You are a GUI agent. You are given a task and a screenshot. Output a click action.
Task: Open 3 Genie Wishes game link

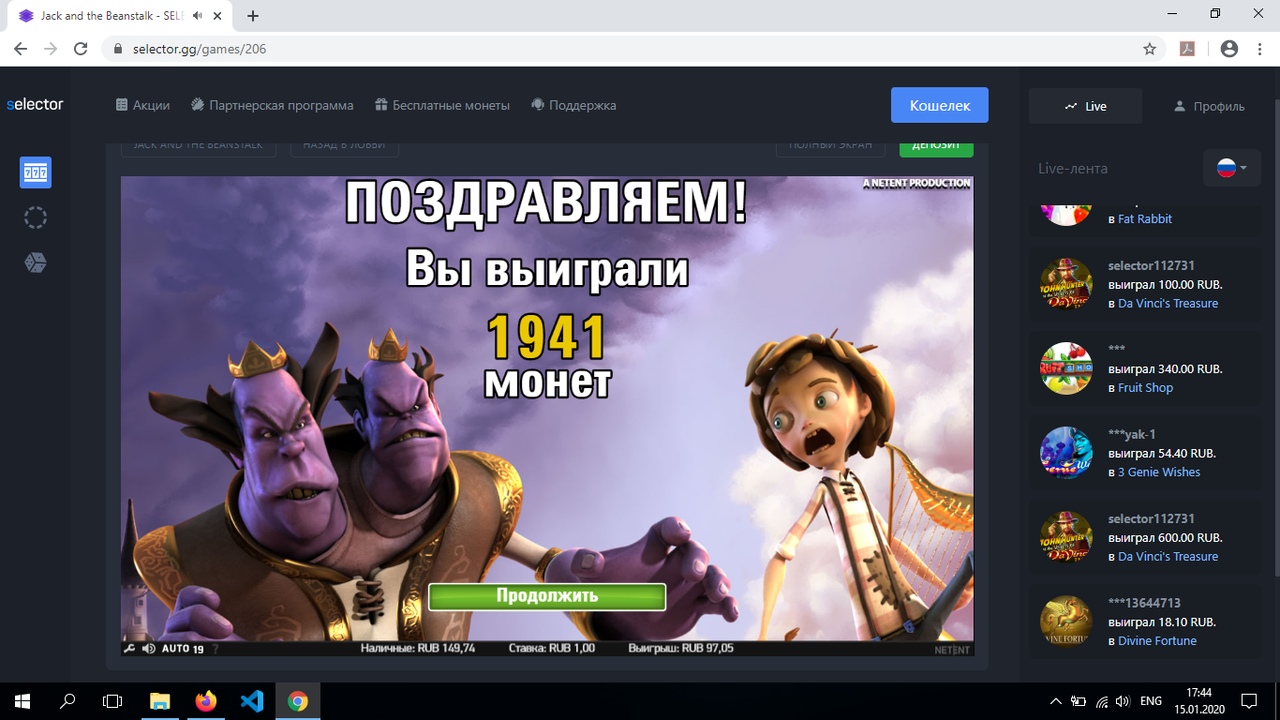pyautogui.click(x=1159, y=472)
